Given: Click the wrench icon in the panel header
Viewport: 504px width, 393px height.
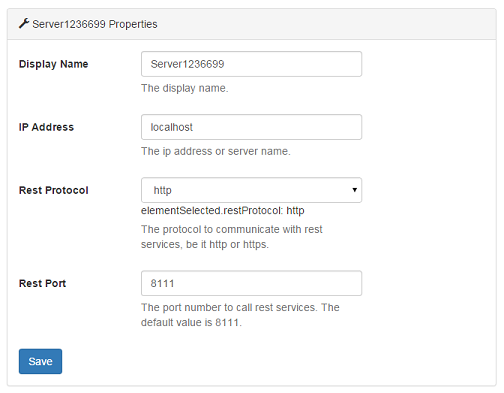Looking at the screenshot, I should 24,24.
